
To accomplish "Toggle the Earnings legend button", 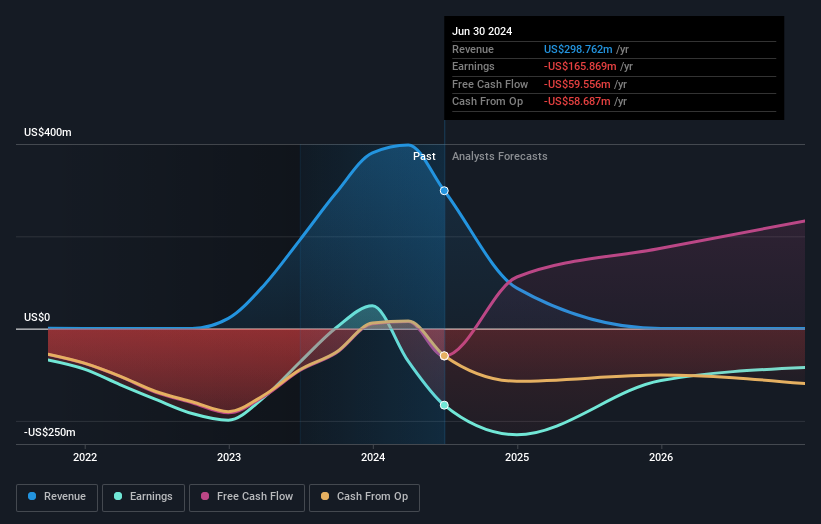I will click(x=143, y=497).
